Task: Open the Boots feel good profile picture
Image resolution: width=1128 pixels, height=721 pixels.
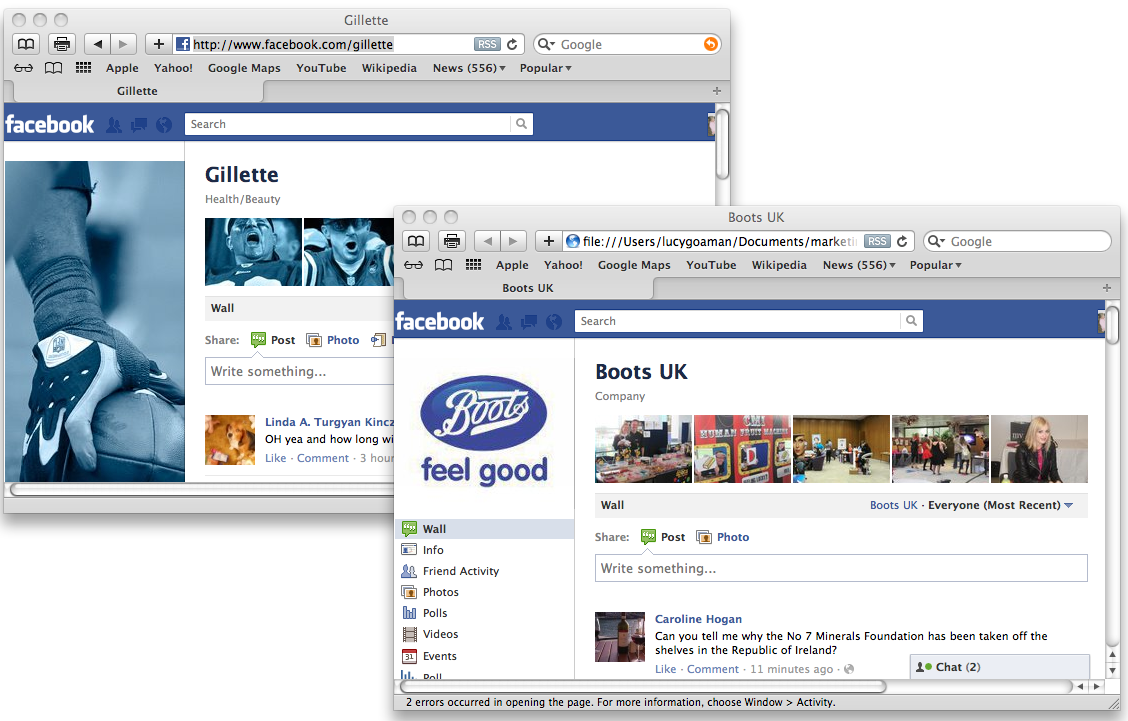Action: click(x=484, y=430)
